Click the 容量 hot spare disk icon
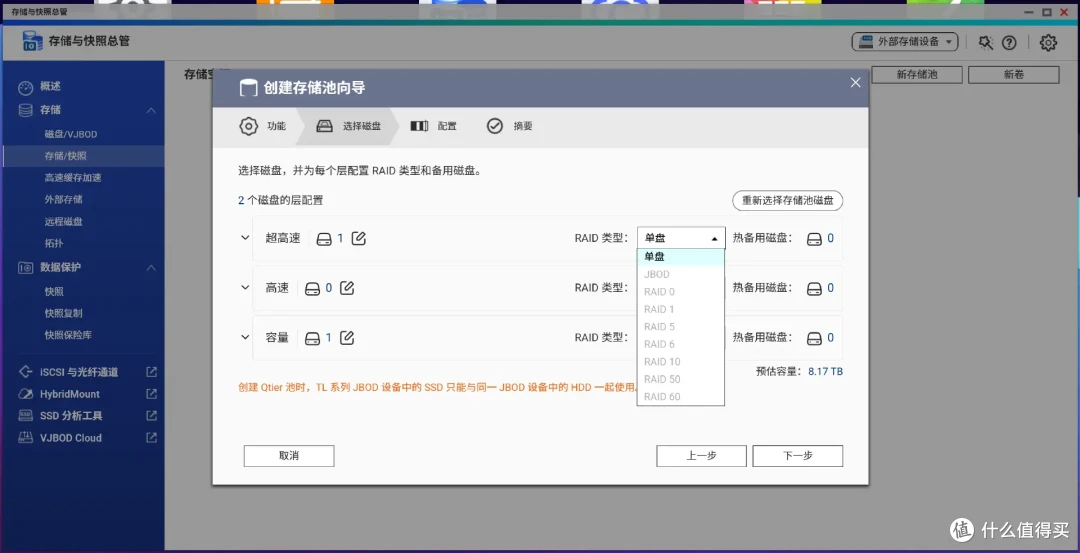Screen dimensions: 1080x553 (x=814, y=338)
